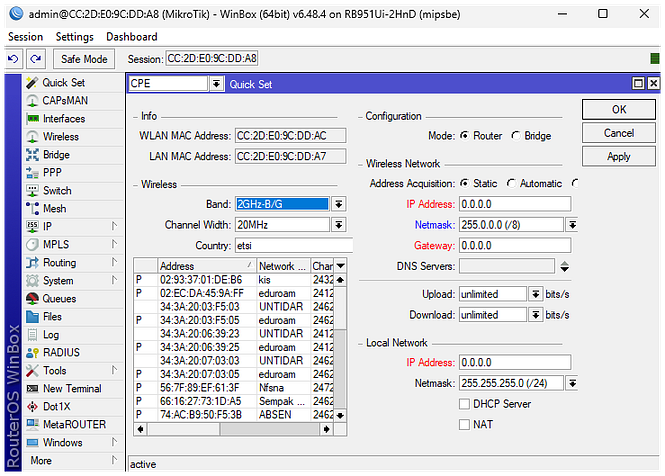Open MetaROUTER sidebar icon

coord(32,425)
